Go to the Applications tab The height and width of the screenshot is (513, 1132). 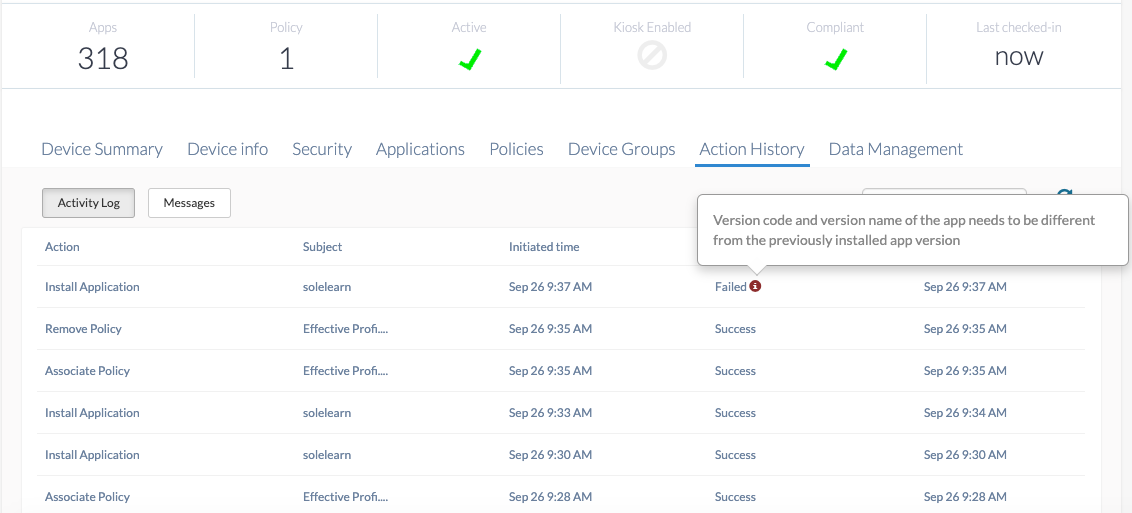click(x=420, y=149)
